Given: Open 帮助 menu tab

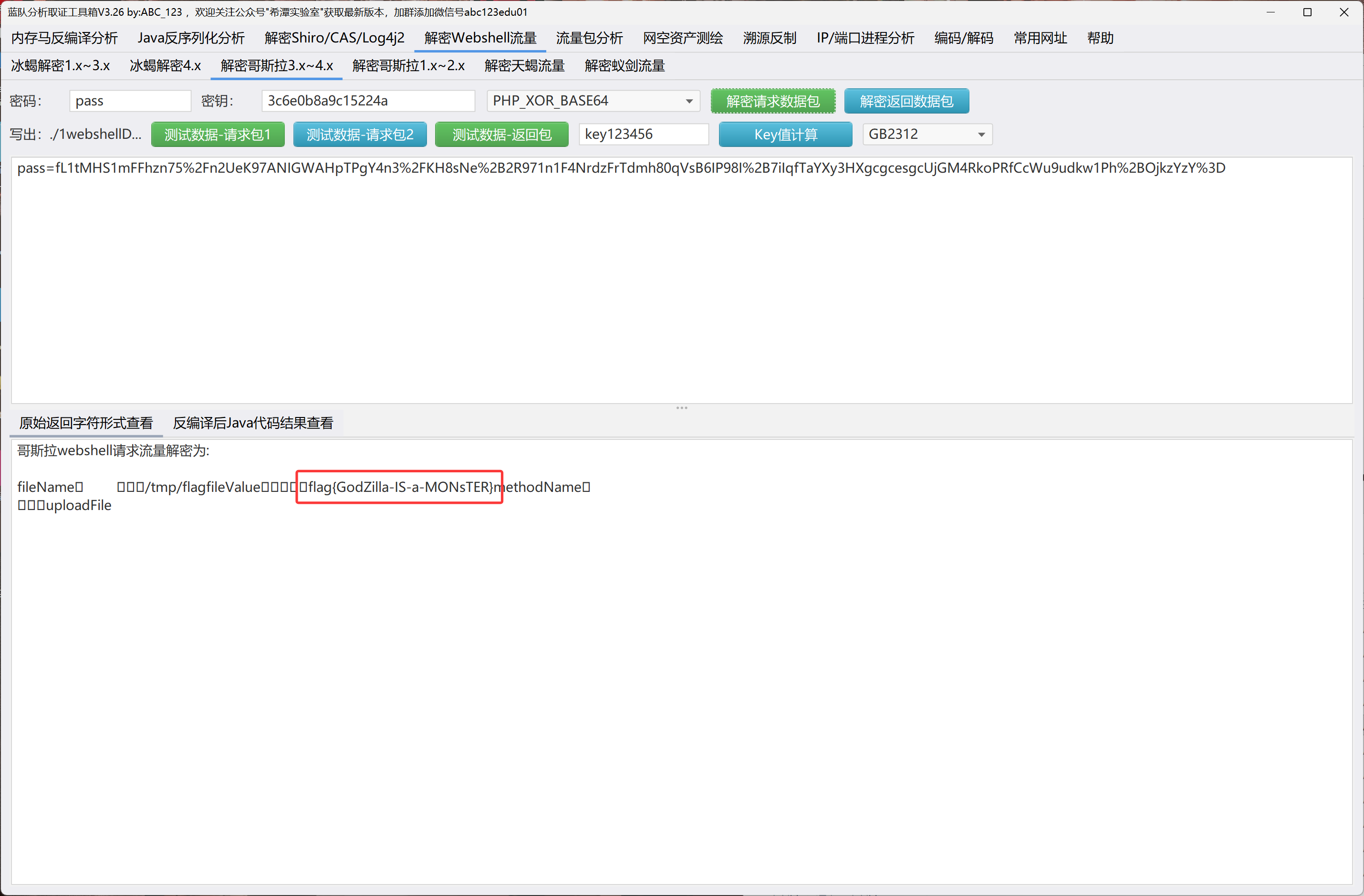Looking at the screenshot, I should tap(1100, 38).
